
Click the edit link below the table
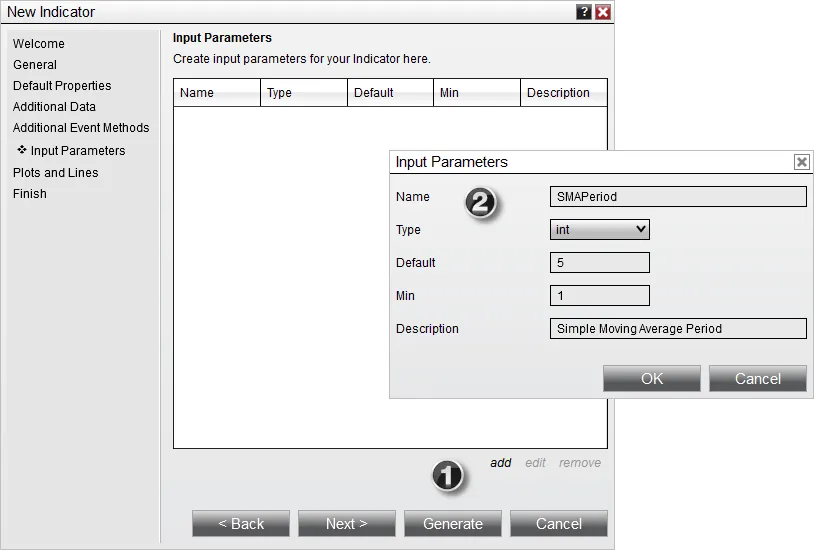click(x=535, y=463)
